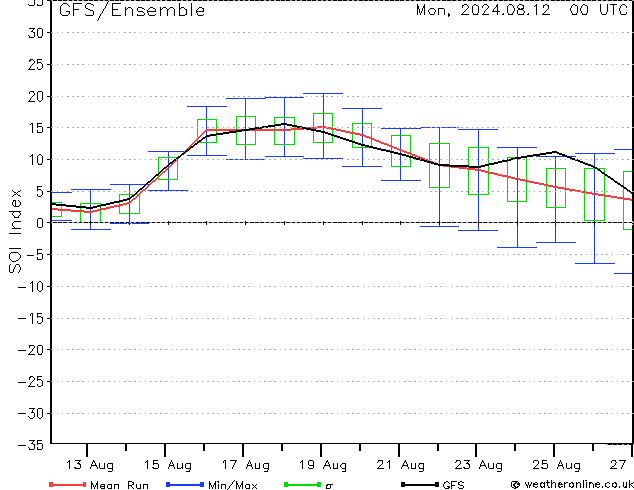Click the 23 Aug axis label
634x490 pixels.
(x=478, y=465)
